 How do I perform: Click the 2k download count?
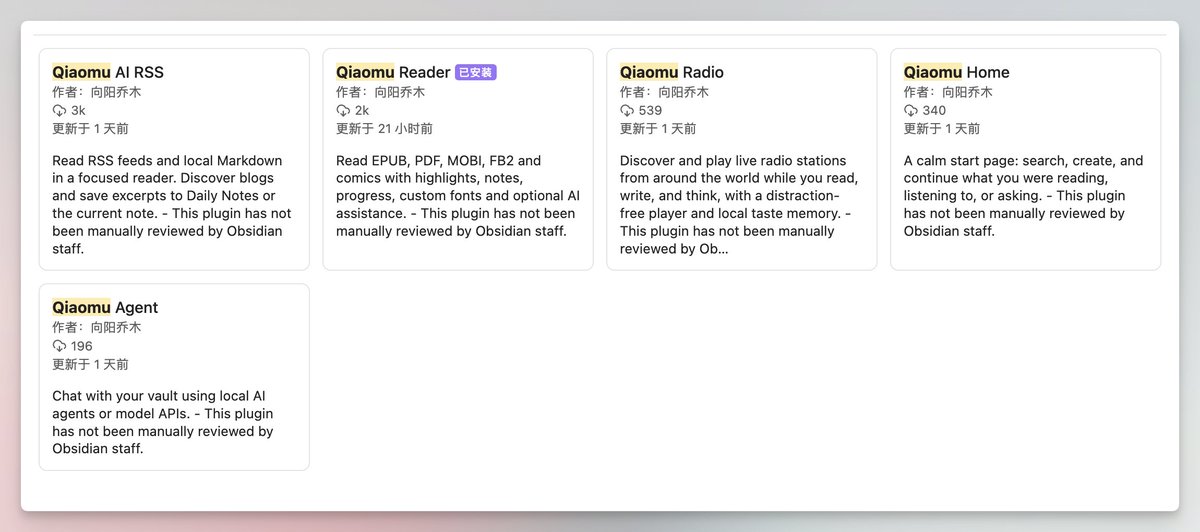[x=362, y=110]
